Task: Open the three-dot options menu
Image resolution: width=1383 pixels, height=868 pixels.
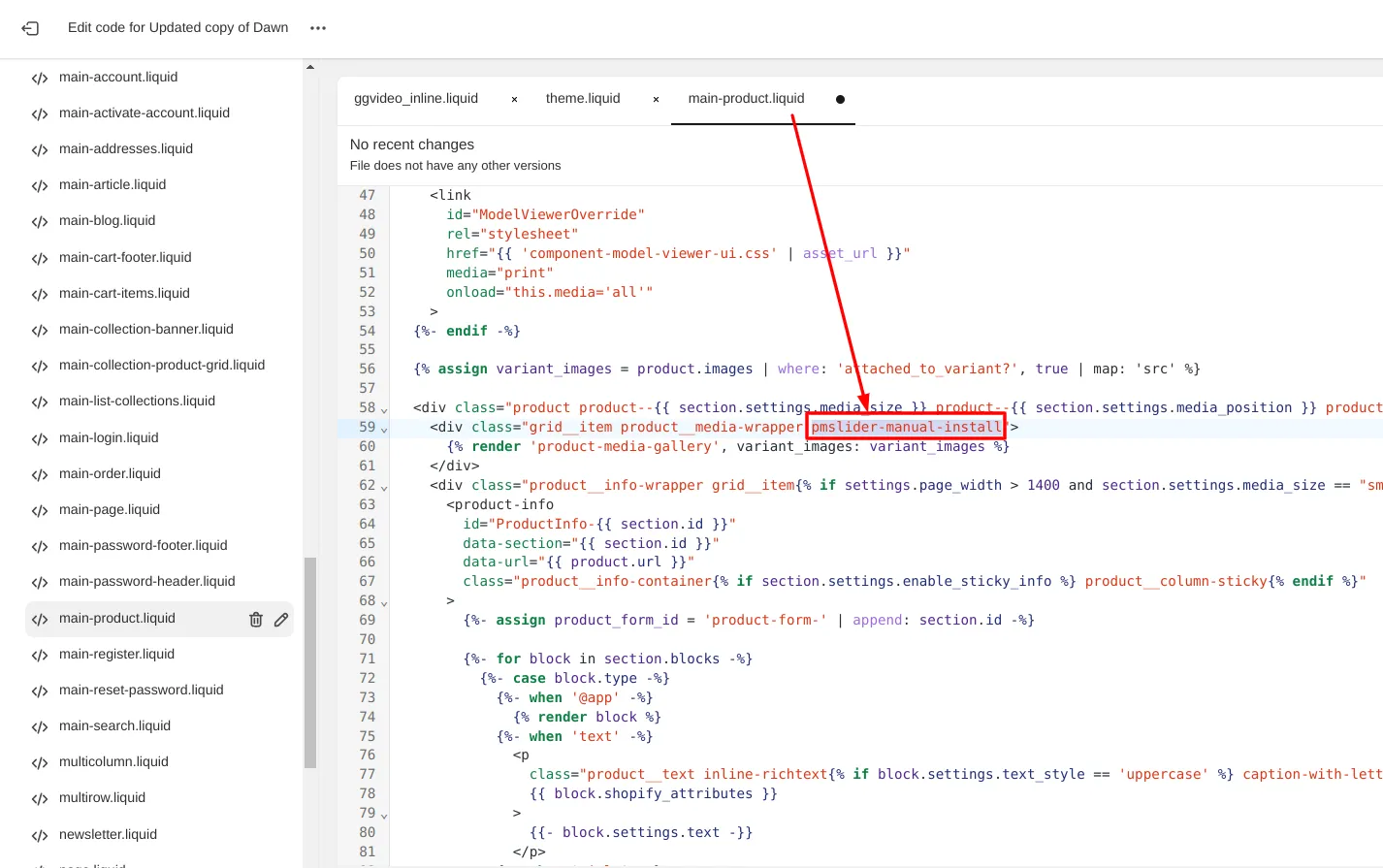Action: pos(317,28)
